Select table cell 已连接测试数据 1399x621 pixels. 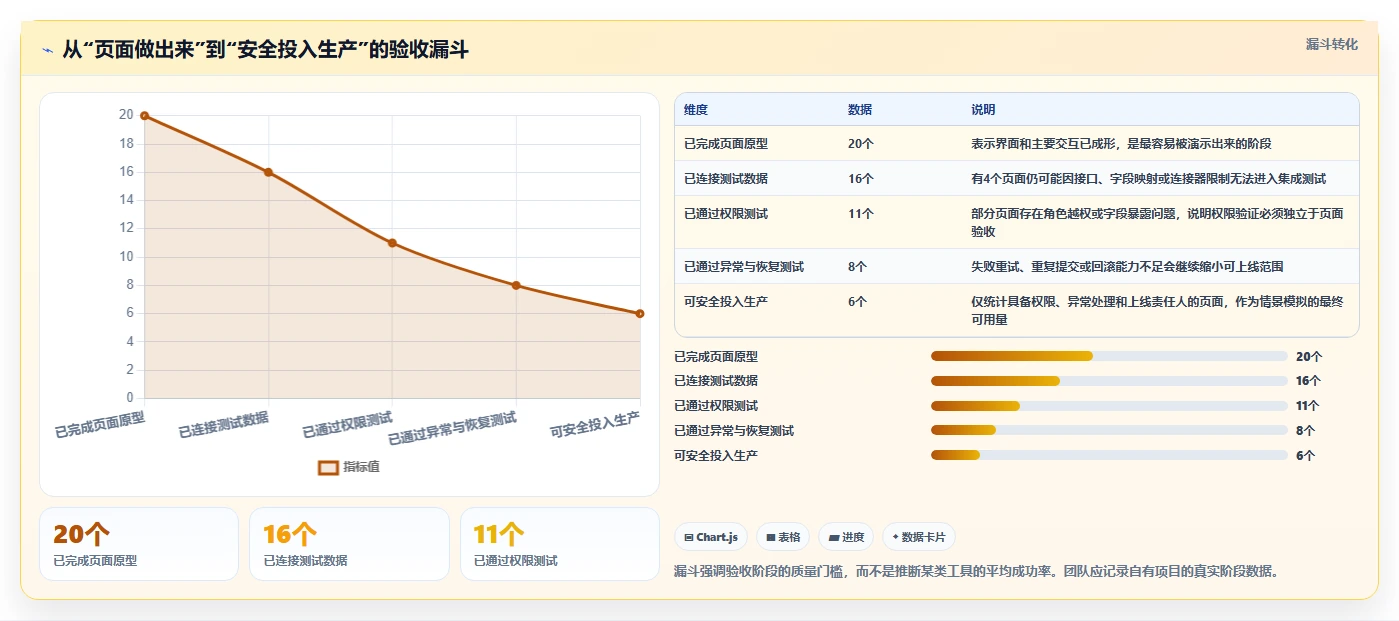[726, 179]
